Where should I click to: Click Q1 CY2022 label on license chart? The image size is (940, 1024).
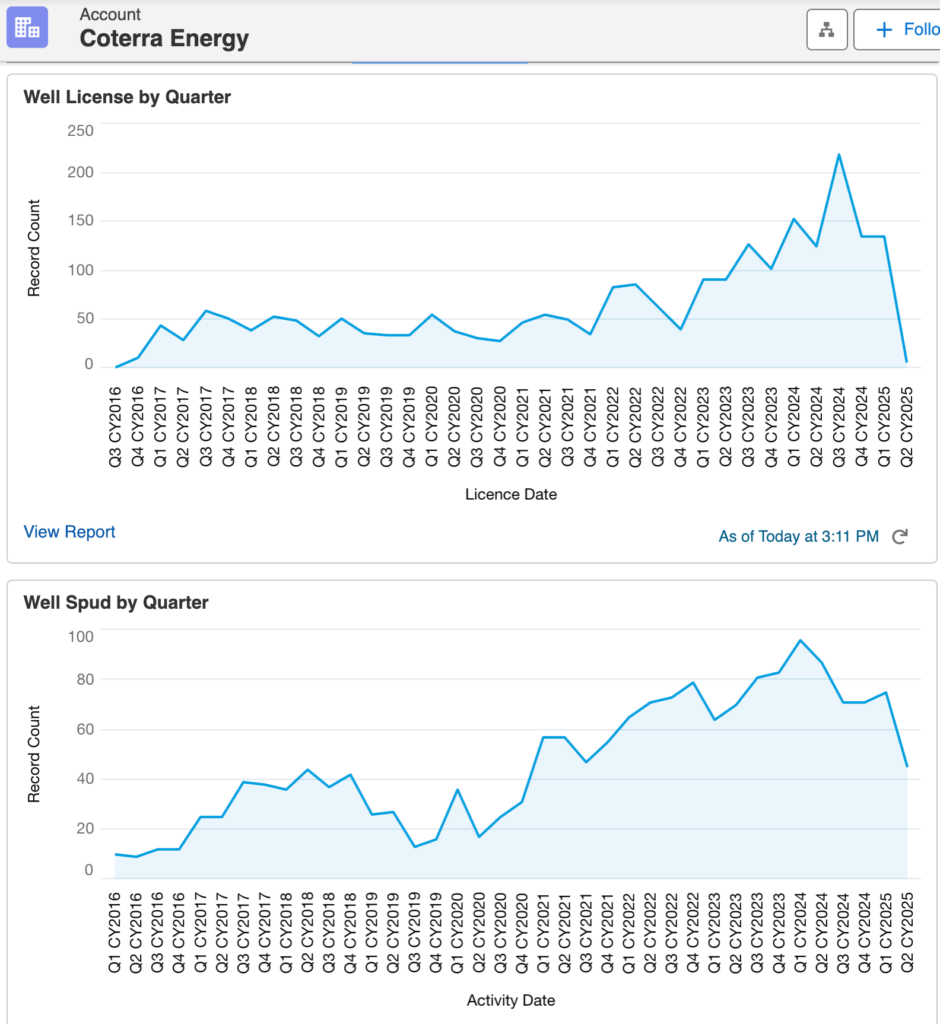pyautogui.click(x=612, y=426)
